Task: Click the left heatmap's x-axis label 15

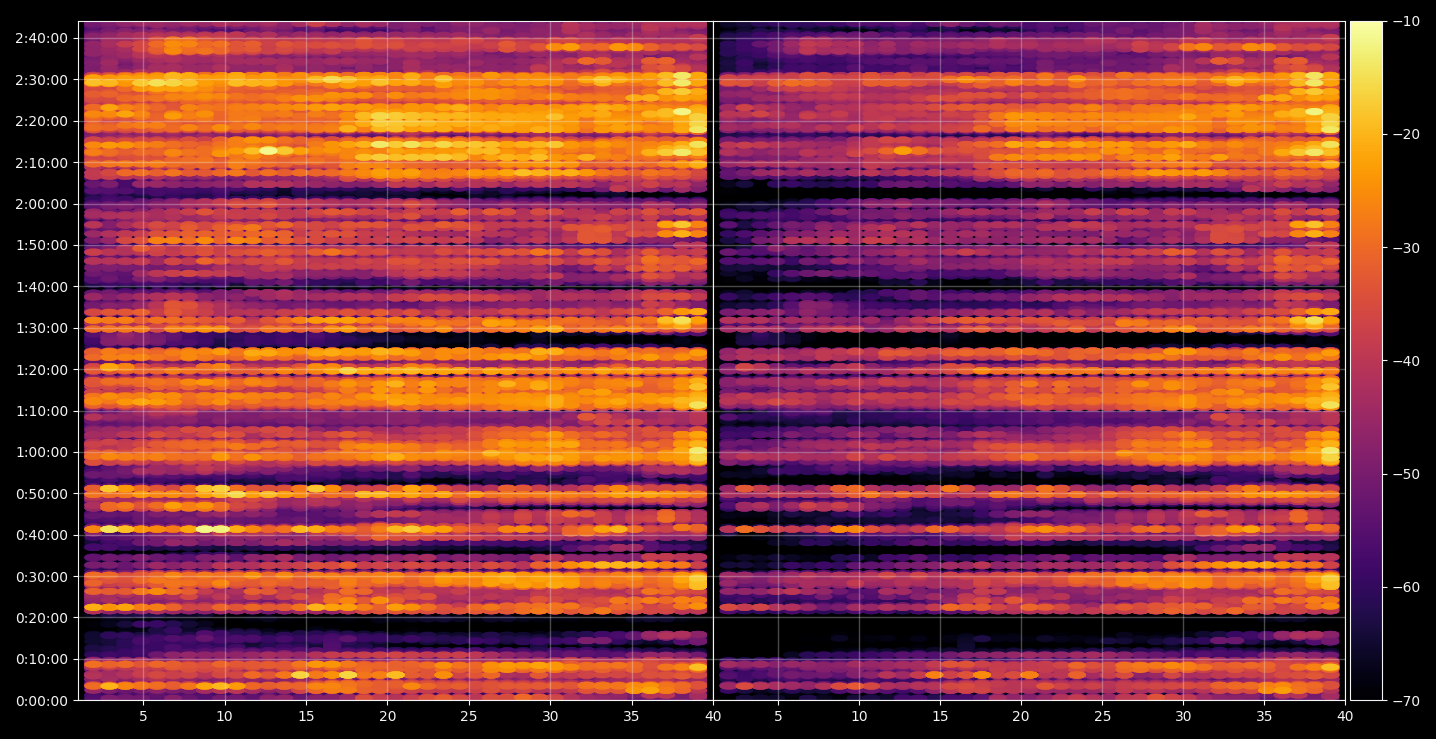Action: point(306,716)
